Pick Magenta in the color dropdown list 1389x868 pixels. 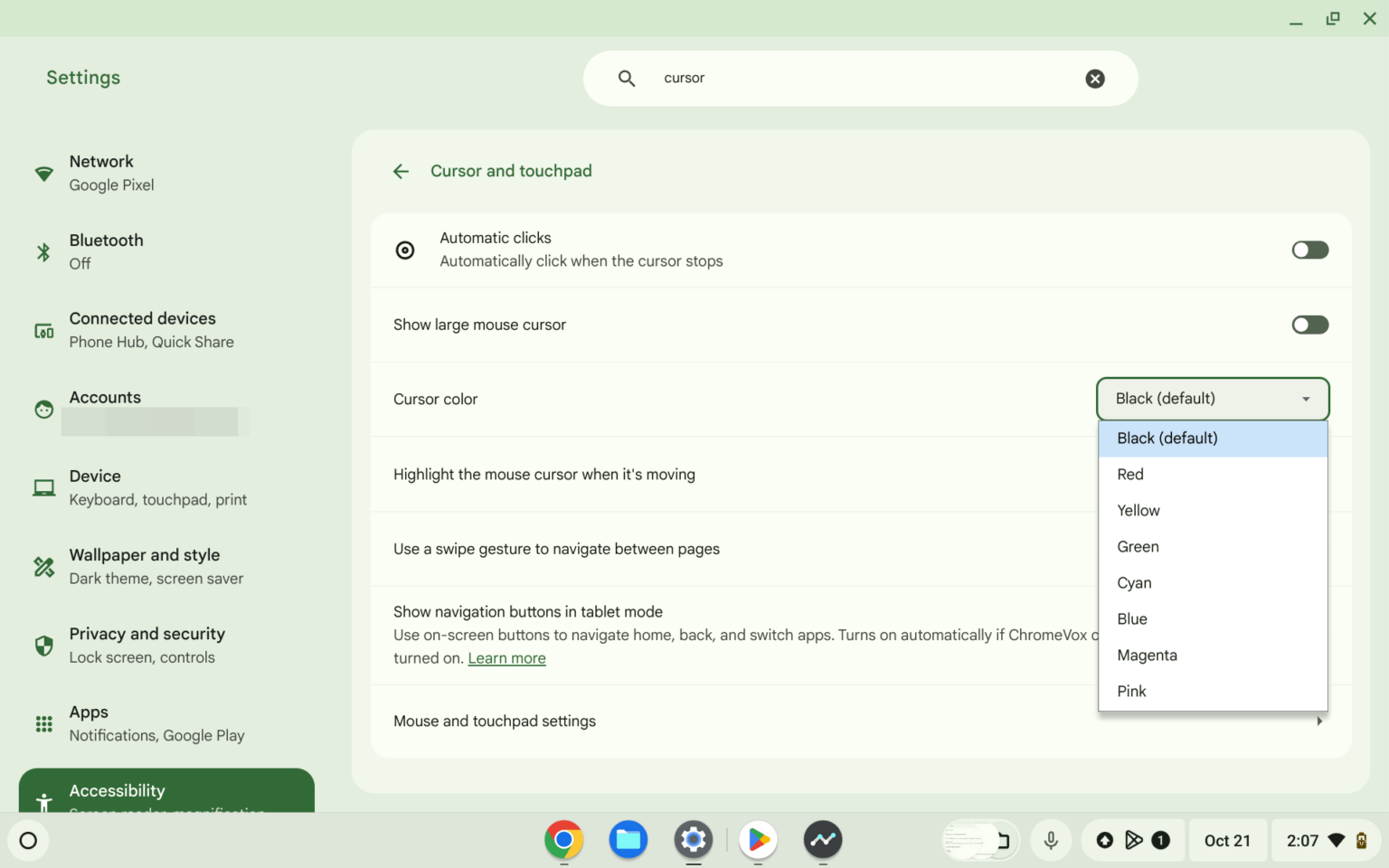coord(1147,656)
